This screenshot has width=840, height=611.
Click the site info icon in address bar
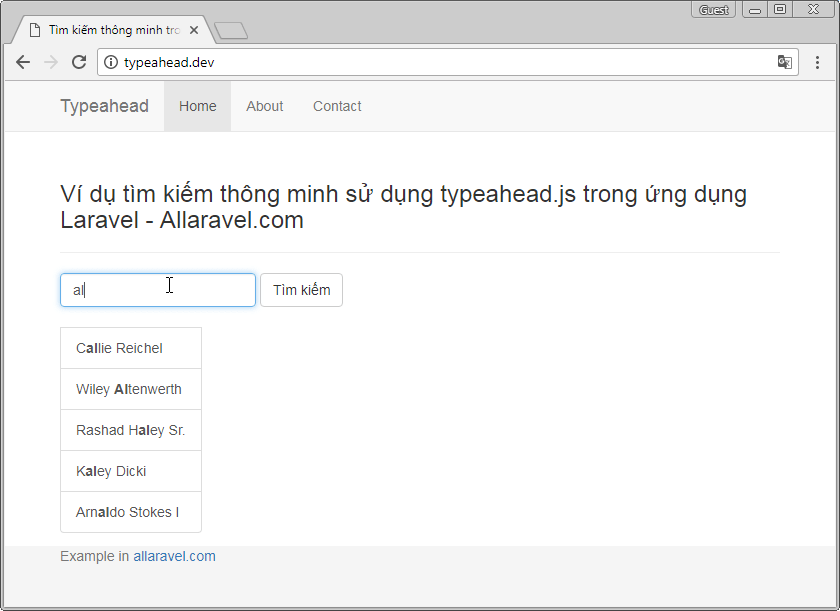point(111,62)
